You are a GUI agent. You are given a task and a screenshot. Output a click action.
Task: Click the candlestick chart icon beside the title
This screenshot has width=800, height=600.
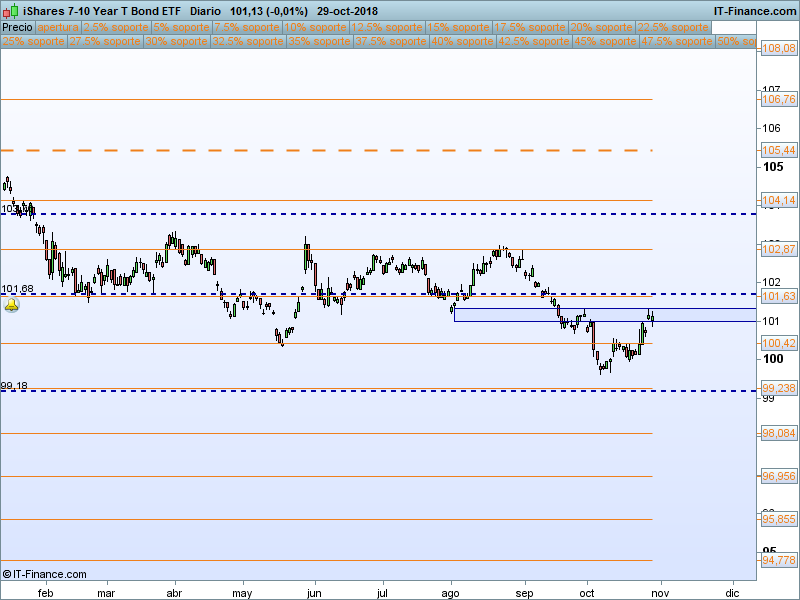(x=10, y=10)
